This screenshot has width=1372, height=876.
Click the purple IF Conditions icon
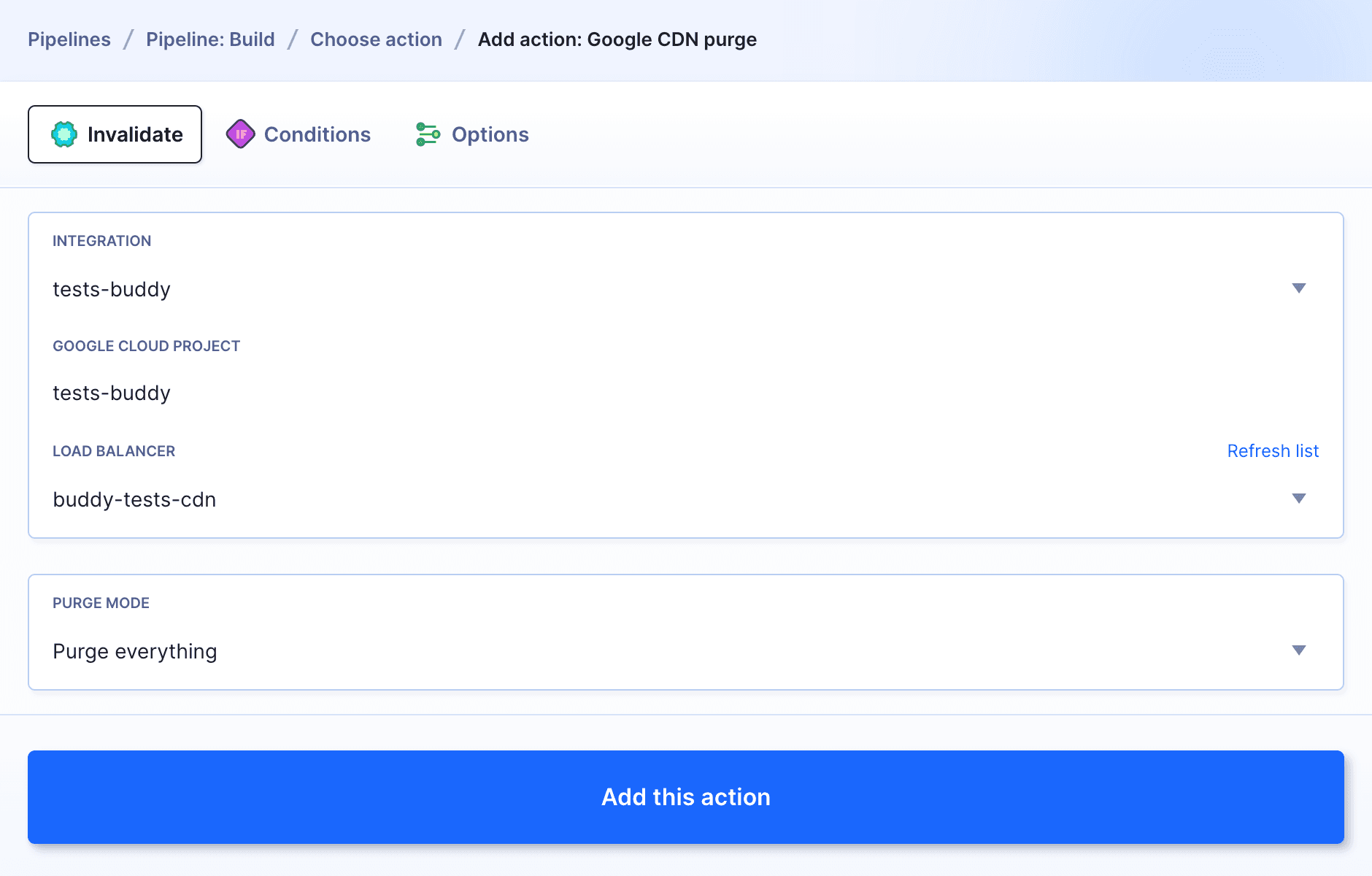click(241, 134)
